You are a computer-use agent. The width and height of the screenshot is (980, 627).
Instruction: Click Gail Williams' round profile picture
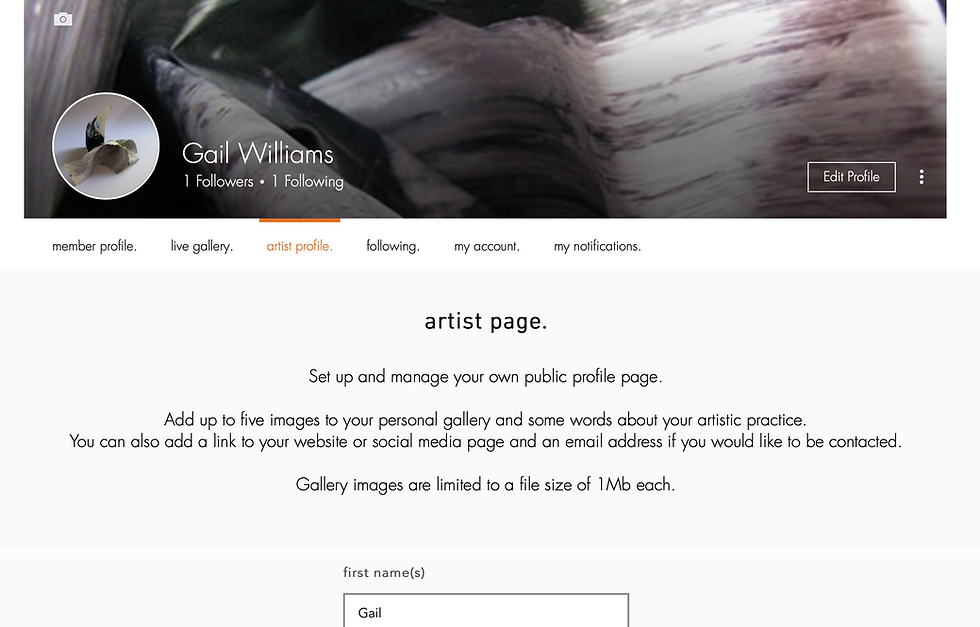coord(106,146)
